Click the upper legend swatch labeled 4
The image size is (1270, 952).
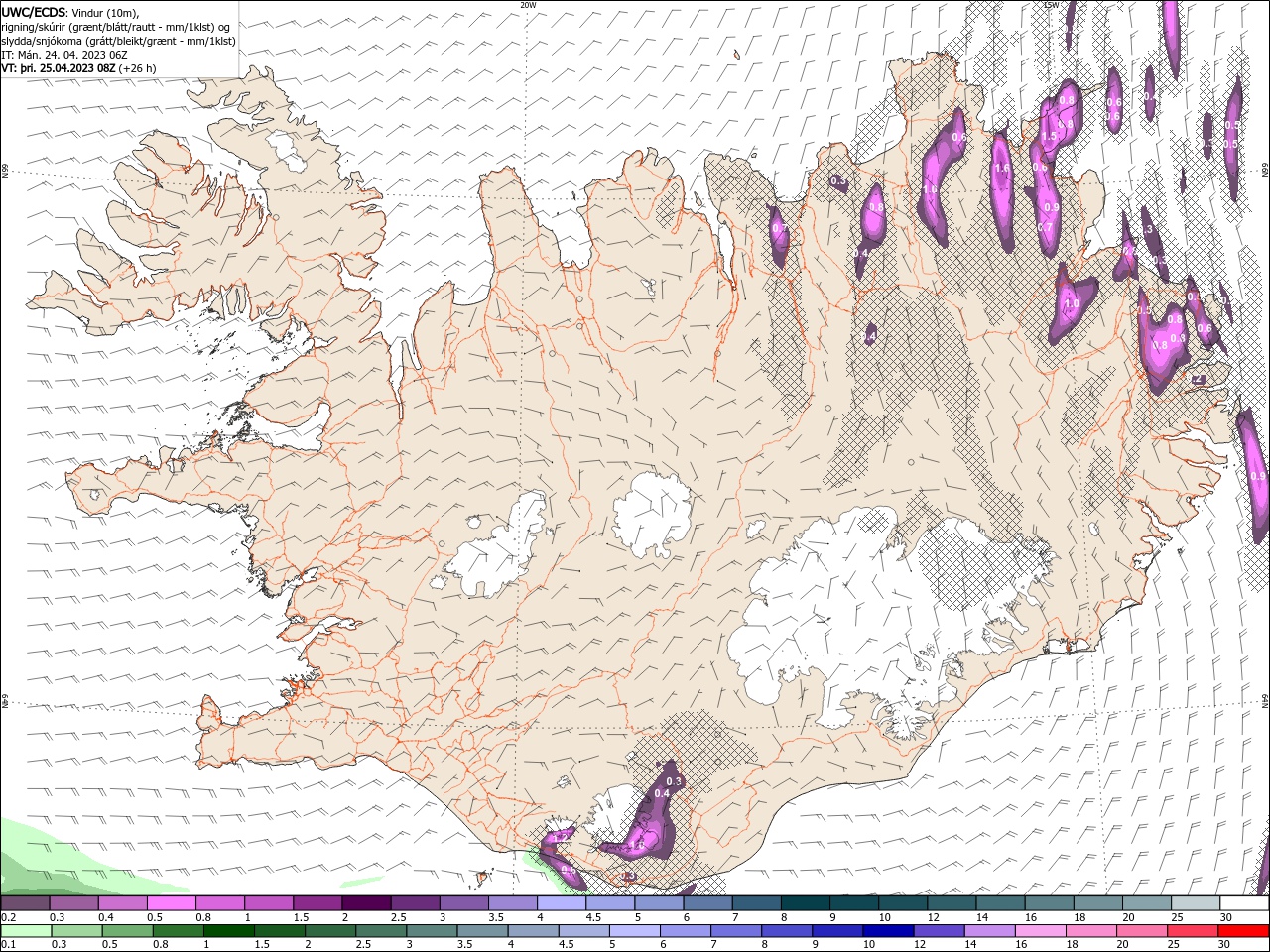click(561, 903)
